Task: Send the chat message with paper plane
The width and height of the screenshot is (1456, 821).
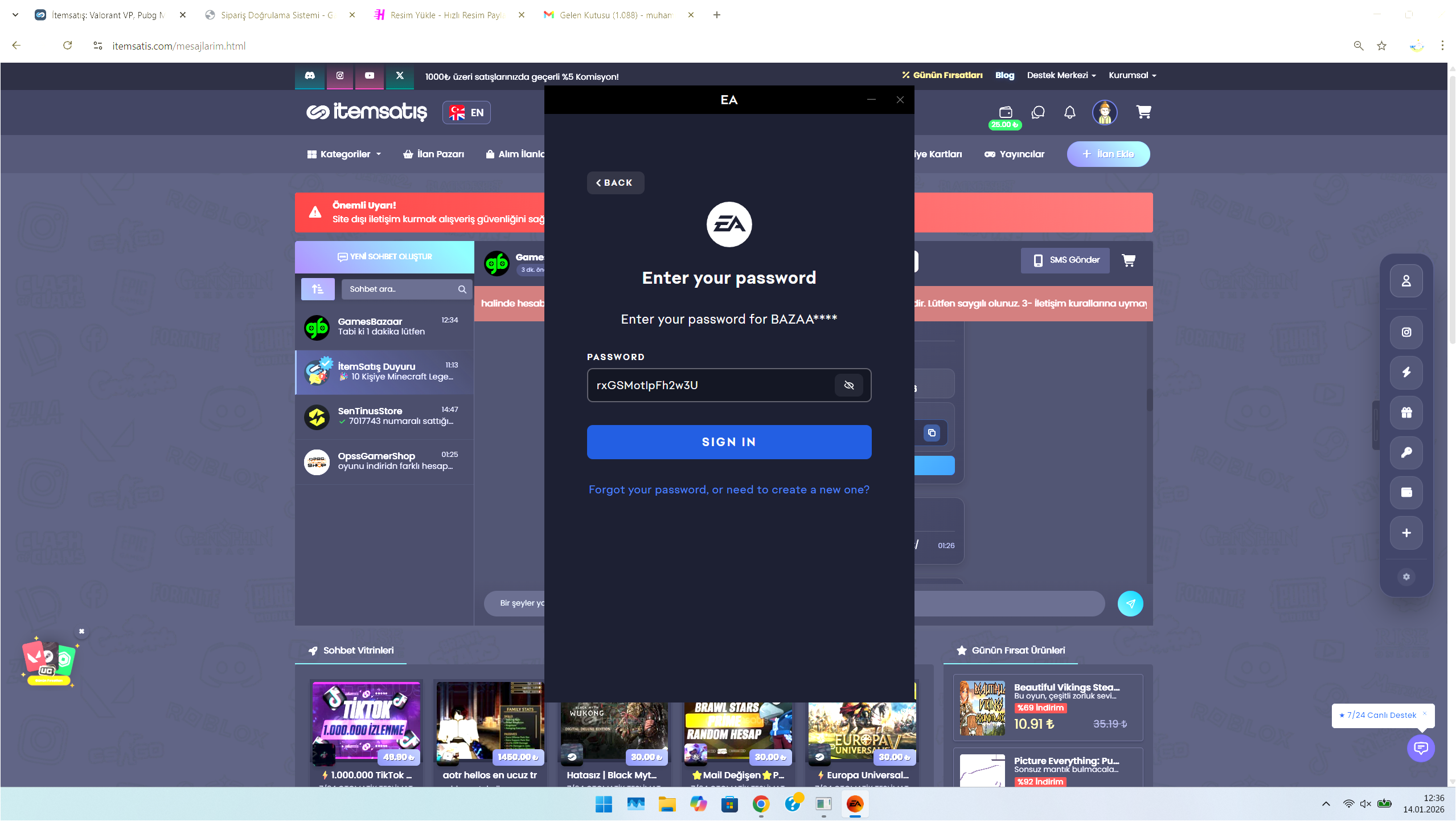Action: point(1130,604)
